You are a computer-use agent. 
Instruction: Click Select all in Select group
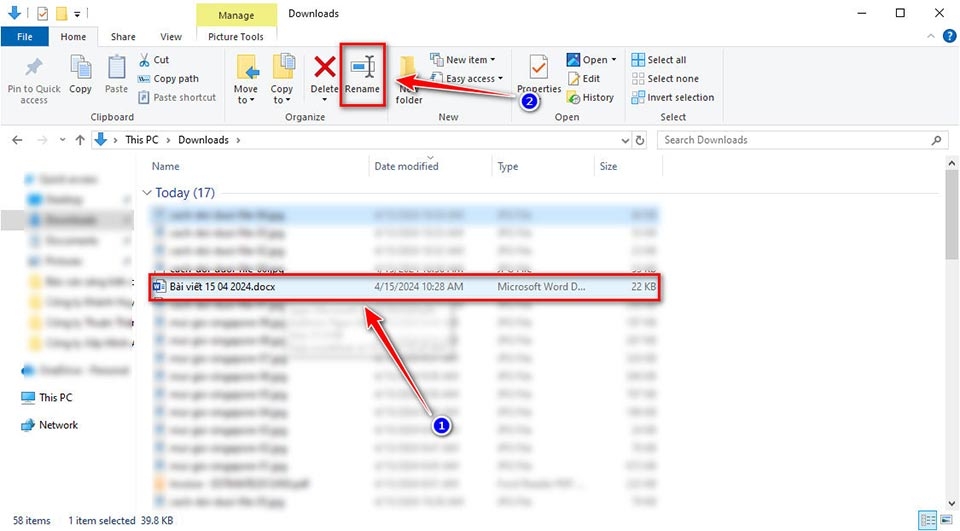tap(659, 59)
